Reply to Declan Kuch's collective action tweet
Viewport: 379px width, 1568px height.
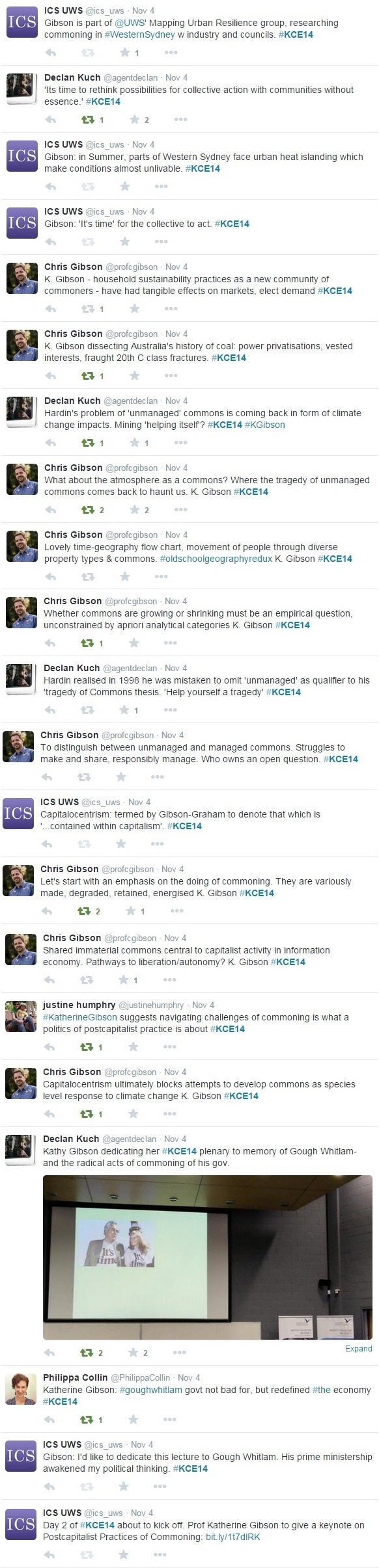point(52,120)
